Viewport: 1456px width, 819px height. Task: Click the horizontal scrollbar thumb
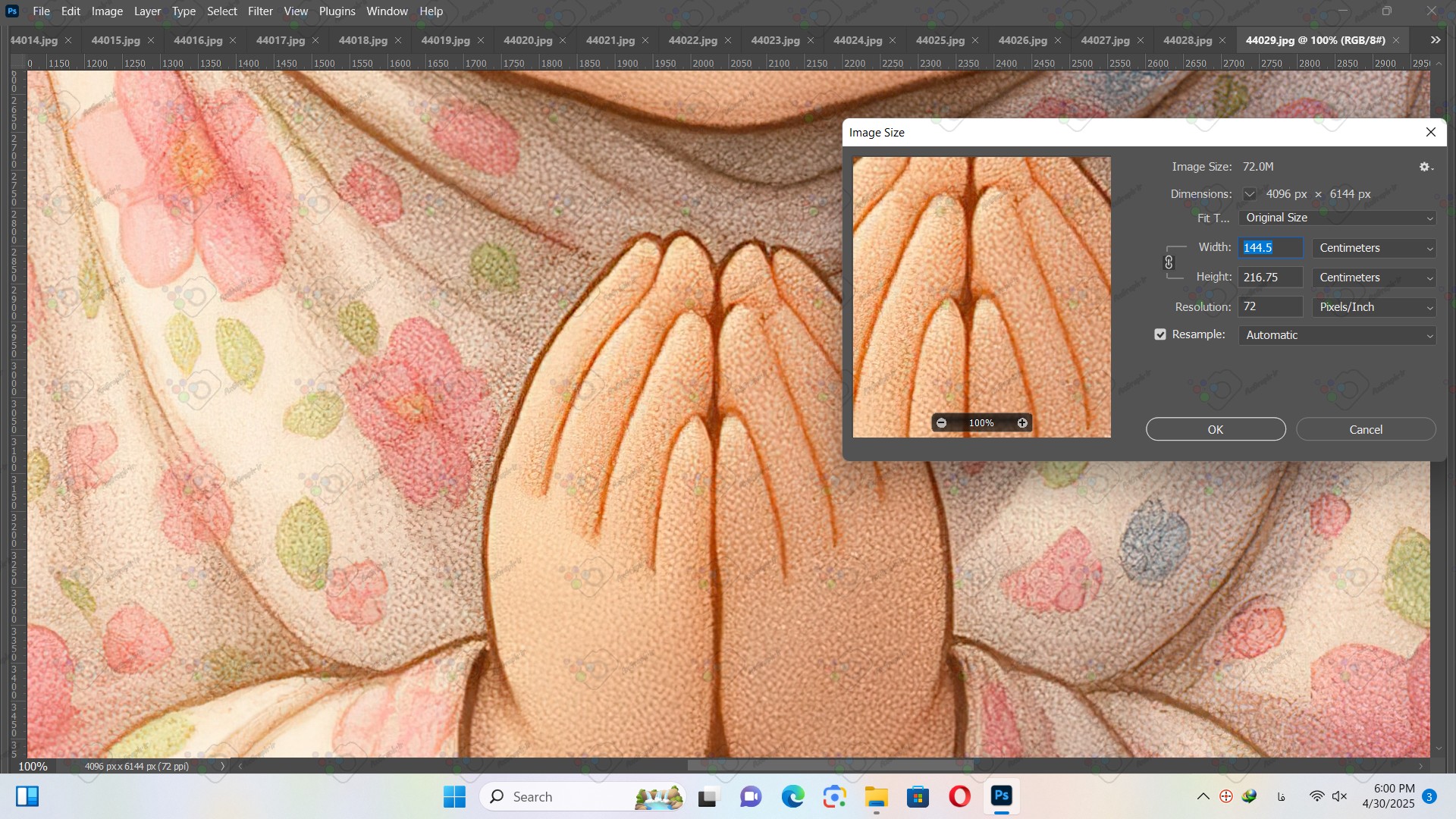tap(830, 766)
